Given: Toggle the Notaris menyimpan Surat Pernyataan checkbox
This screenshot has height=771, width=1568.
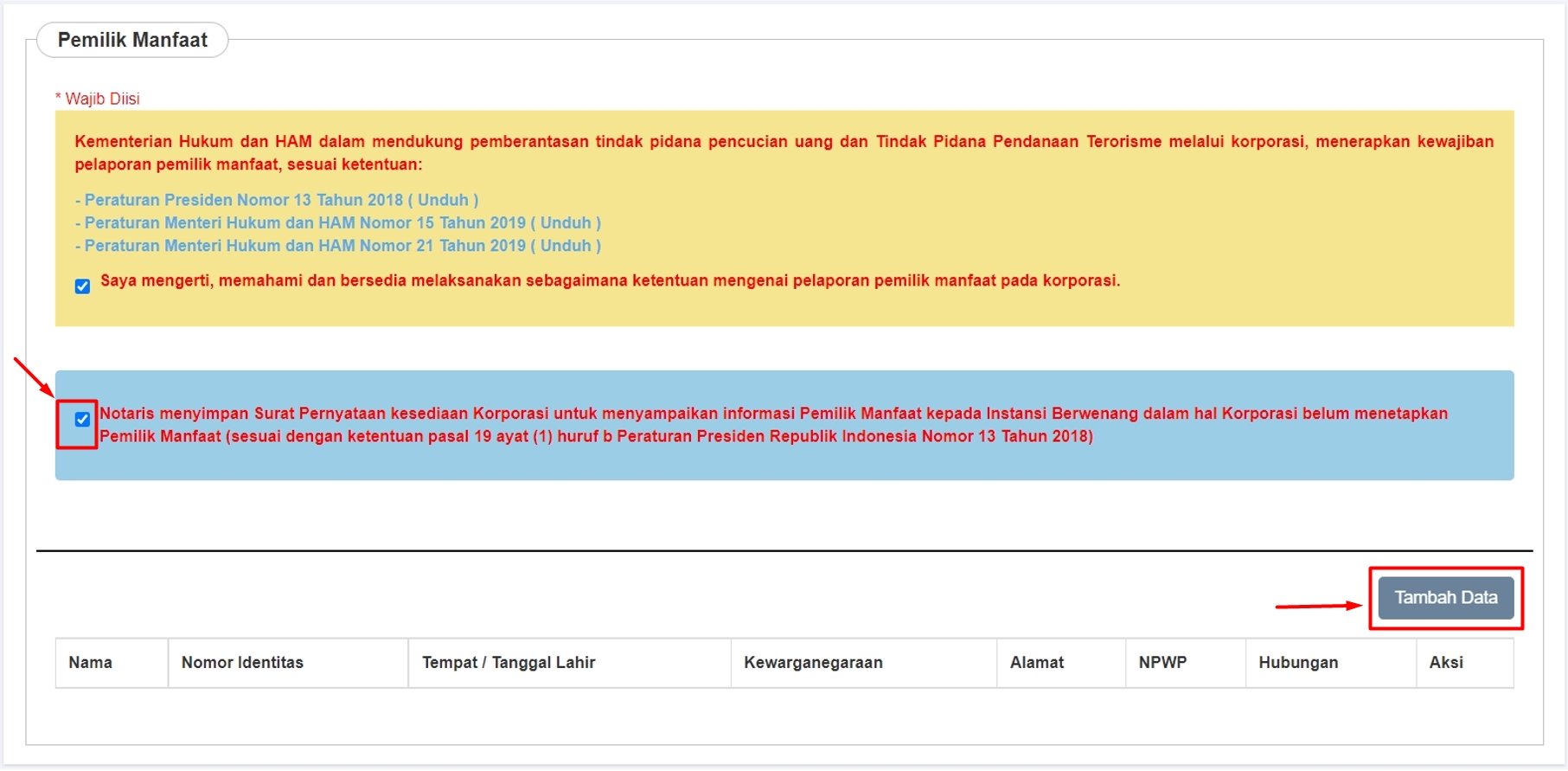Looking at the screenshot, I should (x=82, y=420).
